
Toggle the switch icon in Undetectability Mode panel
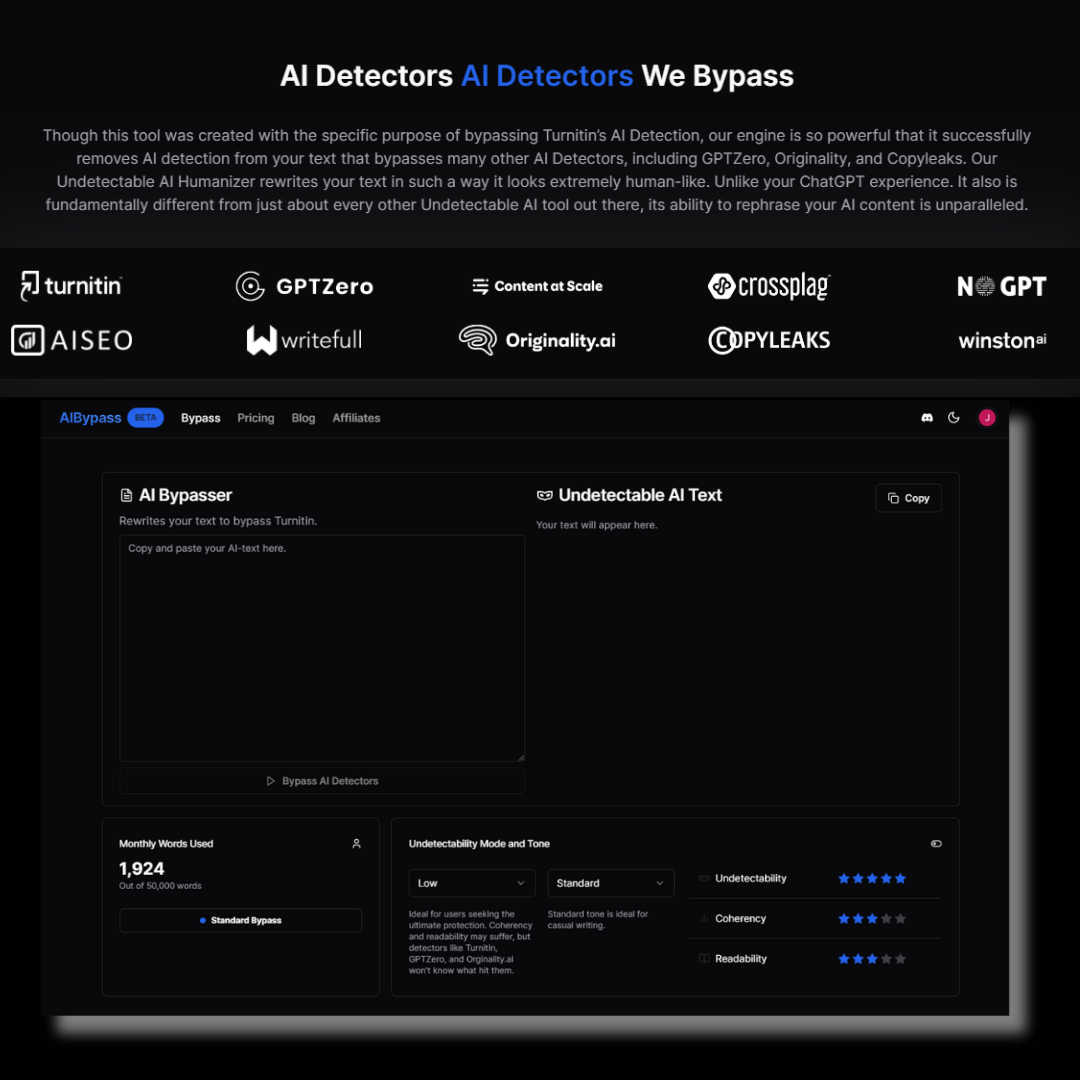[936, 844]
